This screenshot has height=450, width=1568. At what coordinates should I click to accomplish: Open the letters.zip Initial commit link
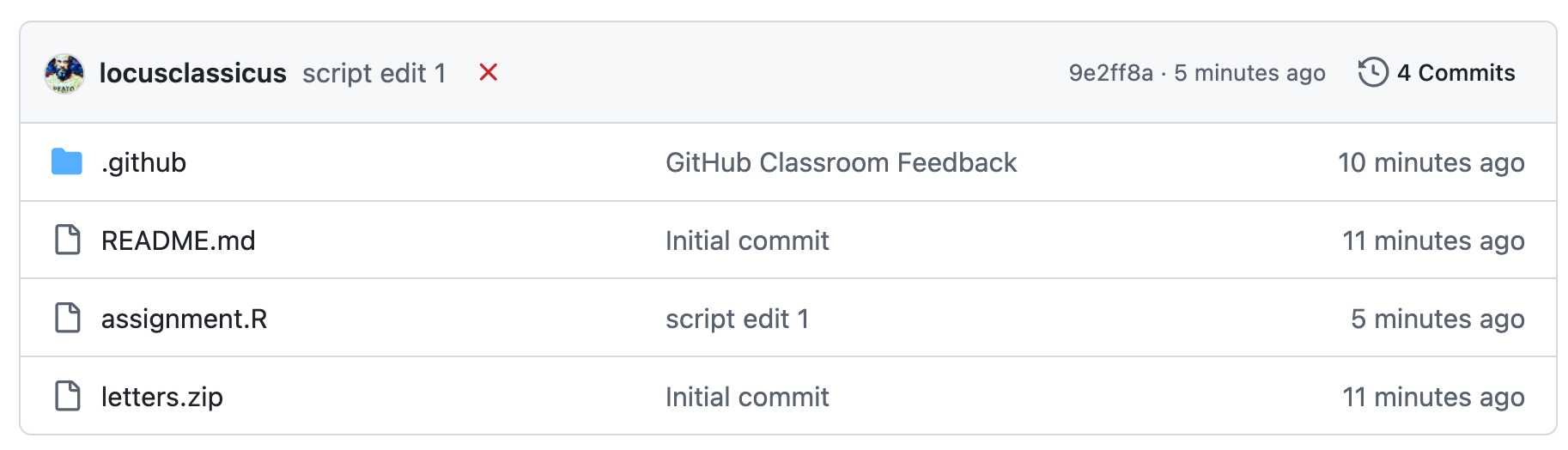pyautogui.click(x=747, y=397)
